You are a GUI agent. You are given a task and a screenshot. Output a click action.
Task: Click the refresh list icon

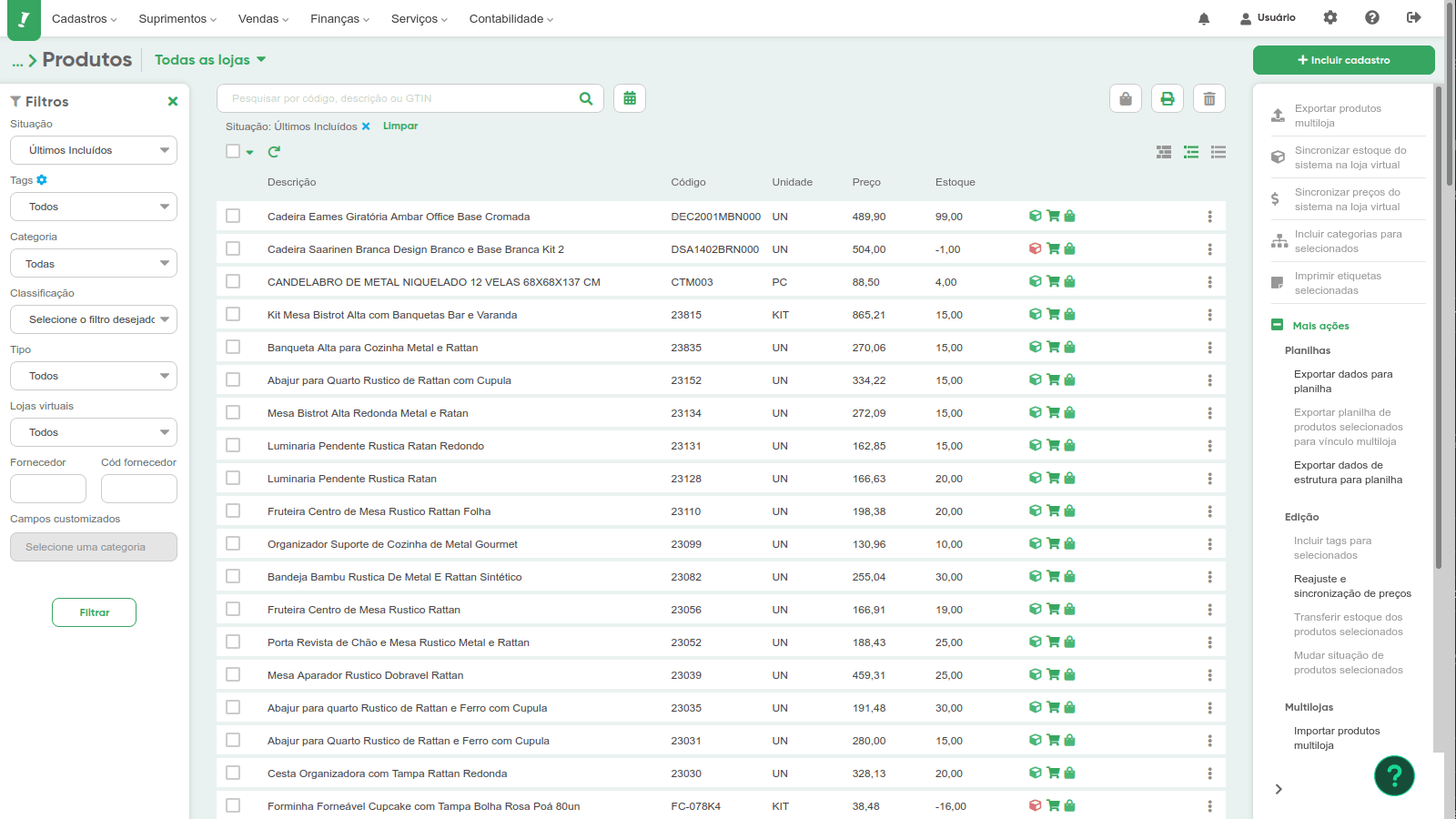pos(274,152)
